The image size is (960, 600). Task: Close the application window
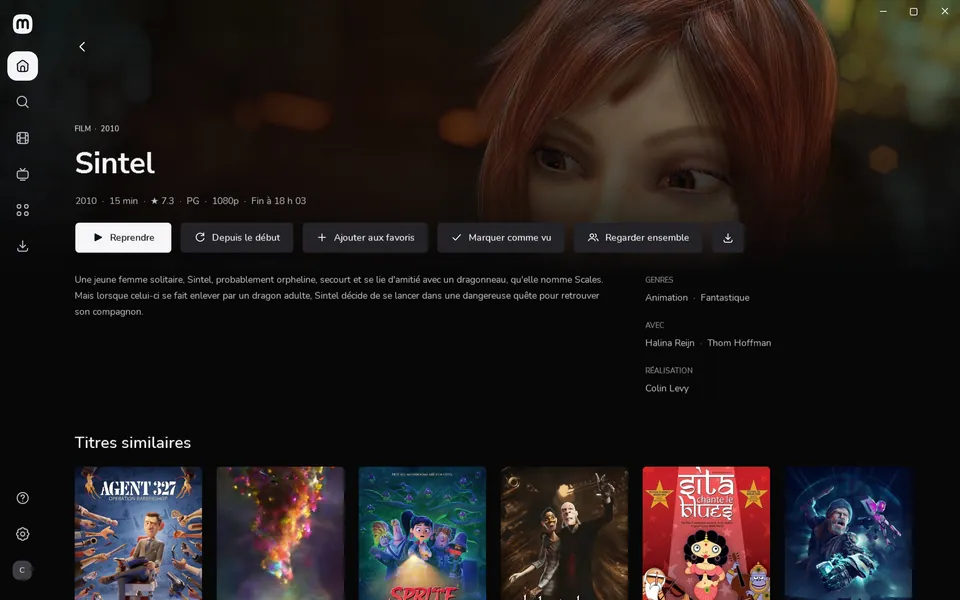click(945, 12)
